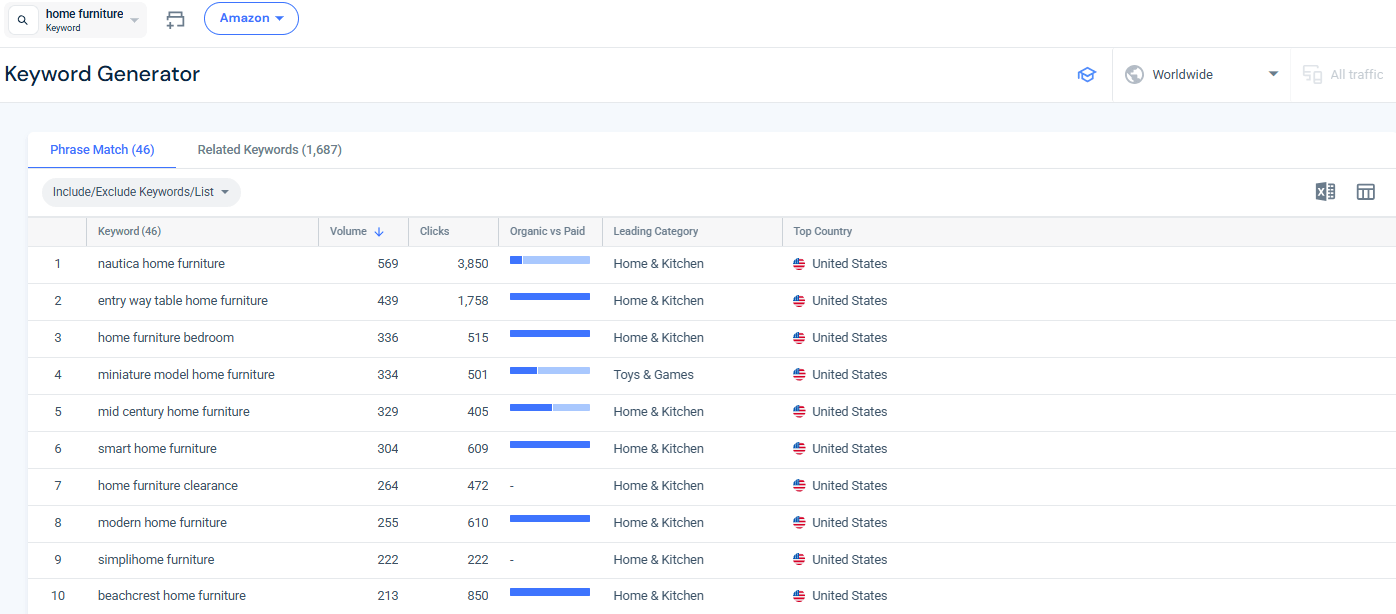Select keyword entry way table home furniture
The width and height of the screenshot is (1396, 614).
tap(183, 301)
